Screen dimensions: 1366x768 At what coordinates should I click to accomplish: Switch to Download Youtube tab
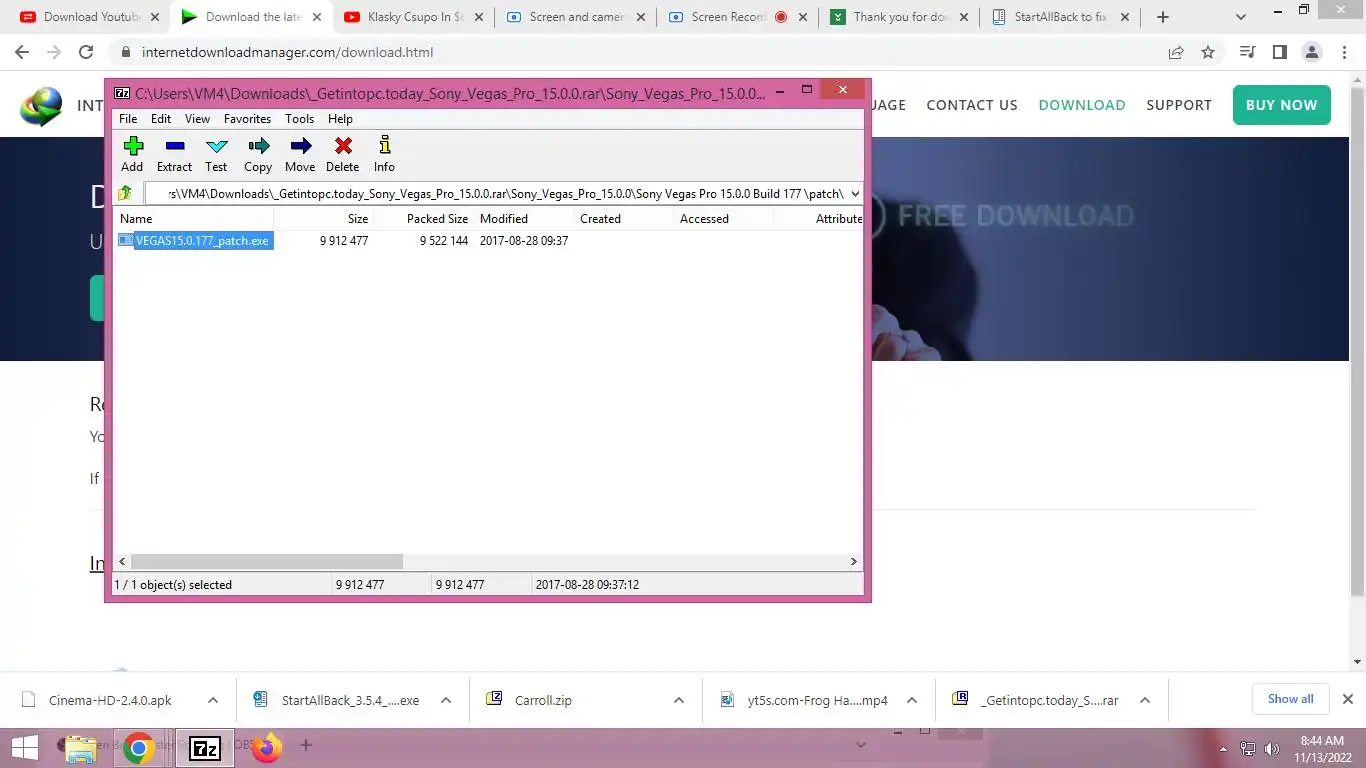click(90, 17)
